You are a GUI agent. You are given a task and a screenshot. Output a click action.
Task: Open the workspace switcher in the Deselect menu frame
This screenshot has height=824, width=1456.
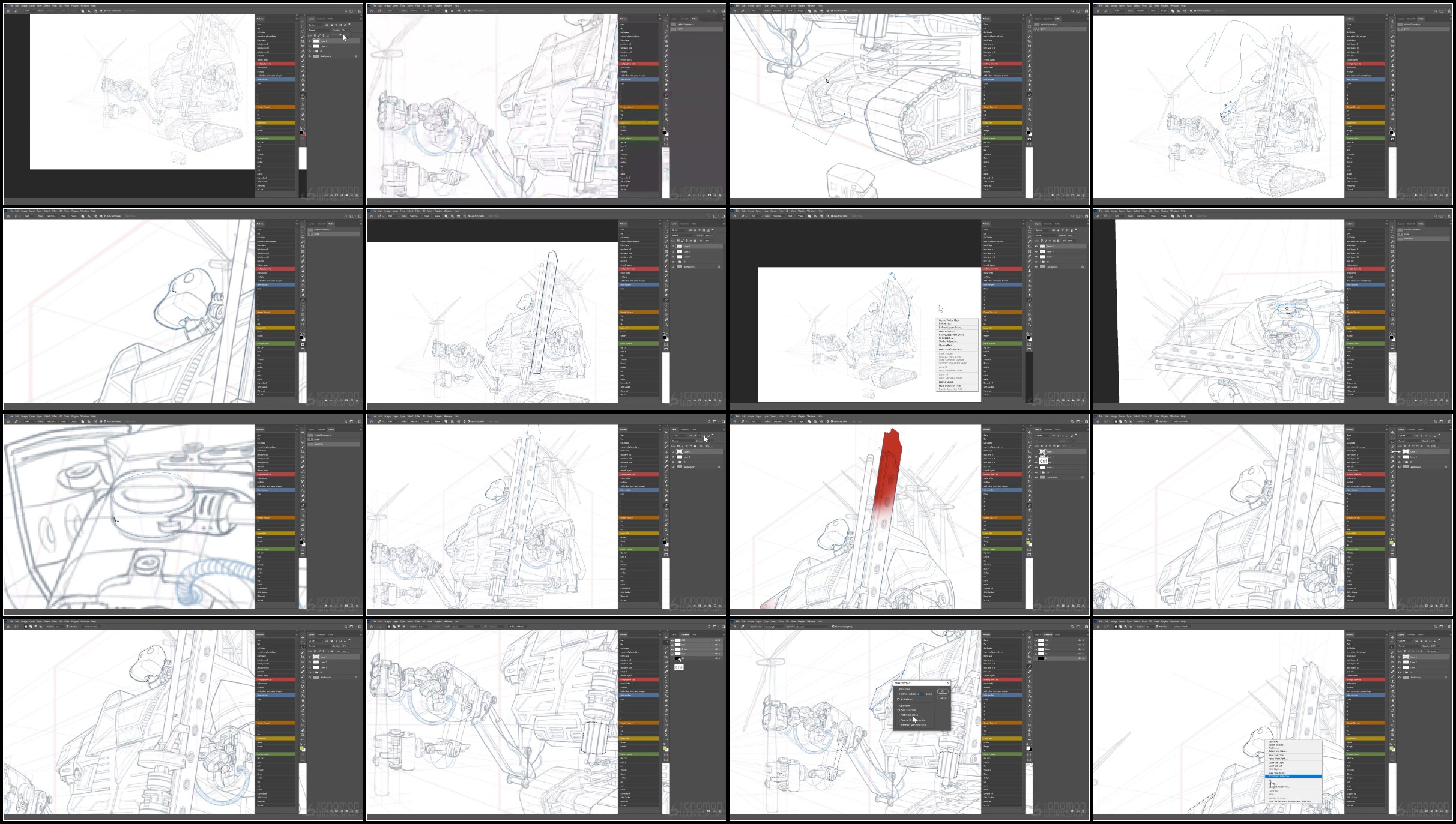[x=1440, y=627]
